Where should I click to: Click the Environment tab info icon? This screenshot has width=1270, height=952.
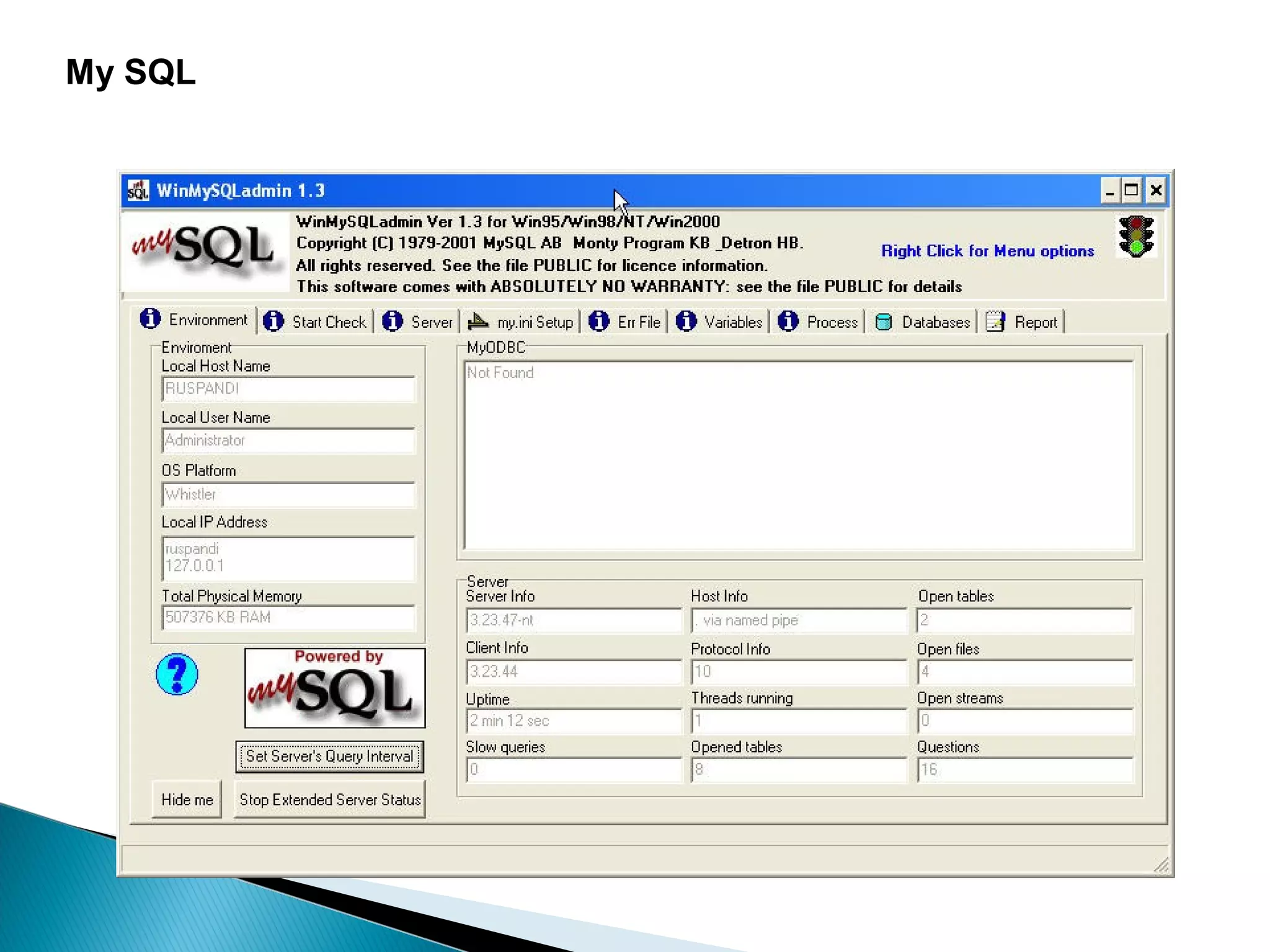[x=150, y=319]
